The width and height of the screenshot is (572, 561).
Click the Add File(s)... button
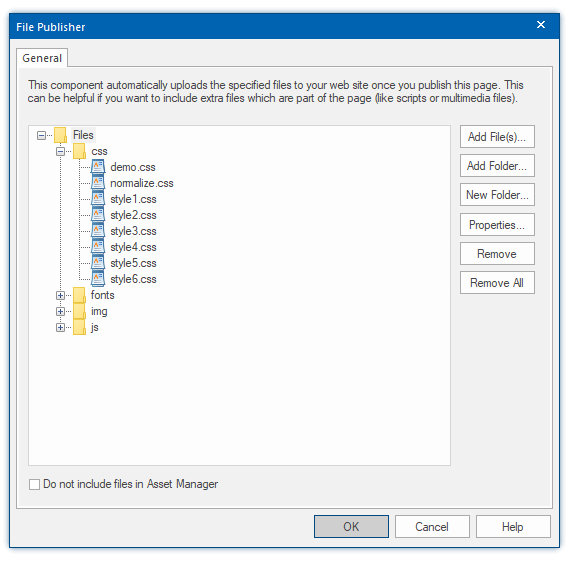(x=497, y=137)
